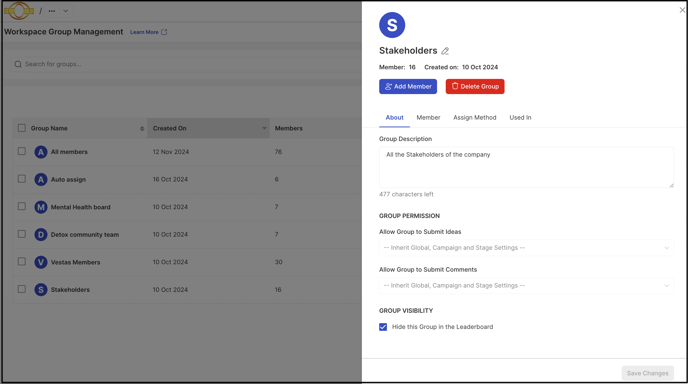This screenshot has width=688, height=384.
Task: Click the 12 Nov 2024 date cell
Action: (171, 152)
